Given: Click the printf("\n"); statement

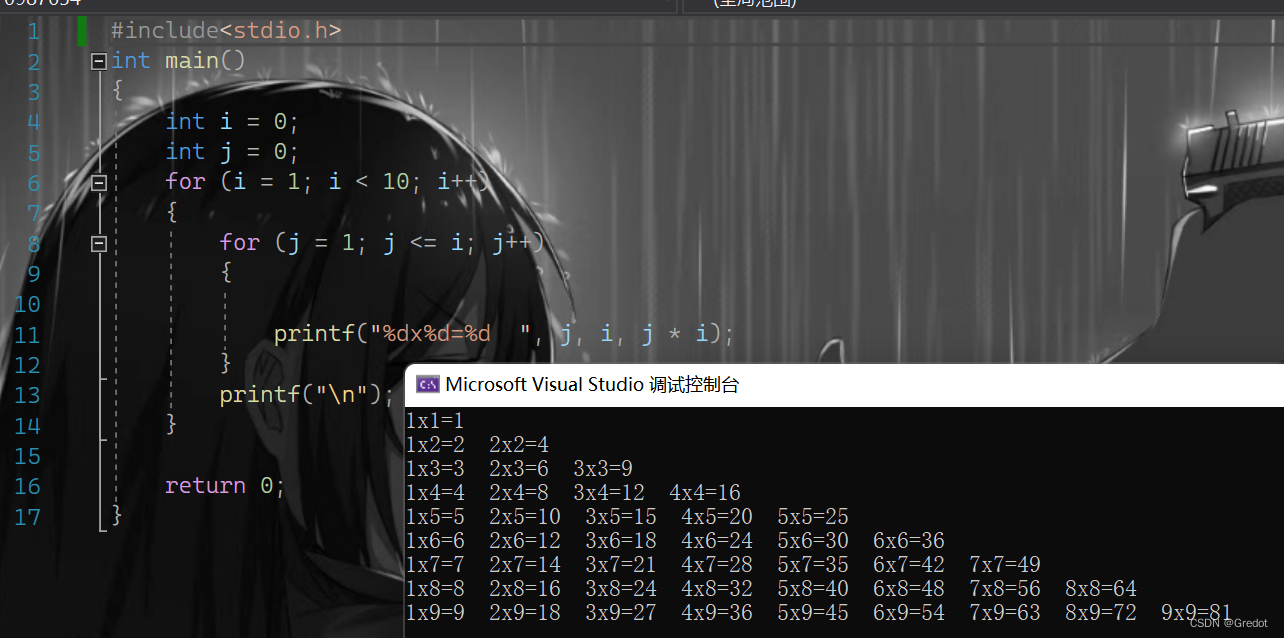Looking at the screenshot, I should pyautogui.click(x=307, y=395).
